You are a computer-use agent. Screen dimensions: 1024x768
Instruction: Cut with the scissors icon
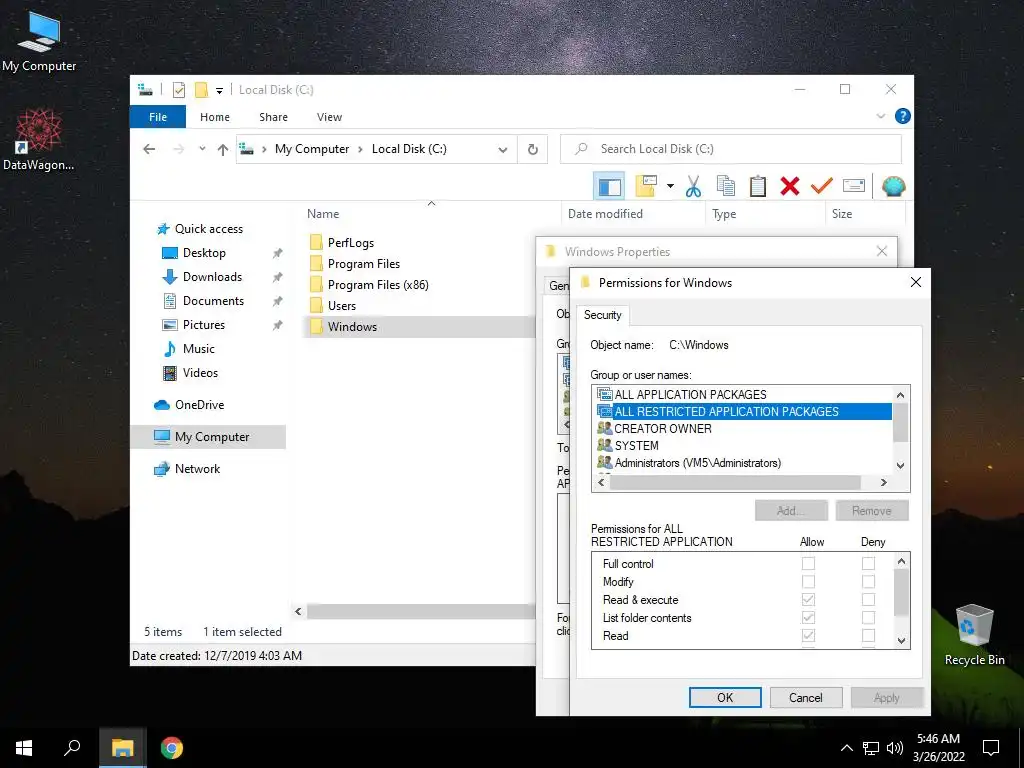693,187
